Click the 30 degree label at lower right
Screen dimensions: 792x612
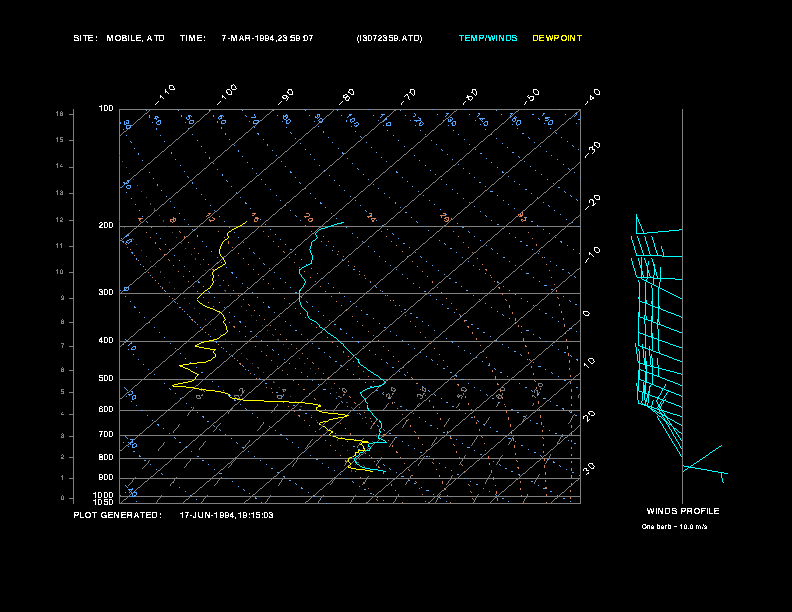click(x=590, y=468)
